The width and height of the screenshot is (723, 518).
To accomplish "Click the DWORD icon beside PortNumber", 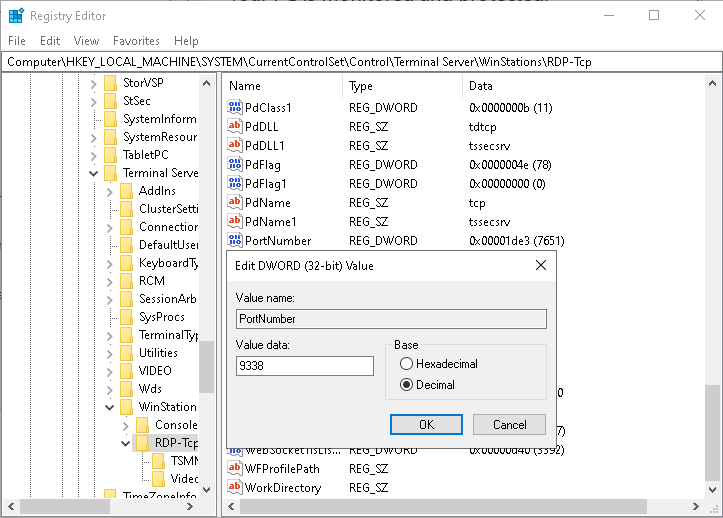I will click(x=235, y=240).
